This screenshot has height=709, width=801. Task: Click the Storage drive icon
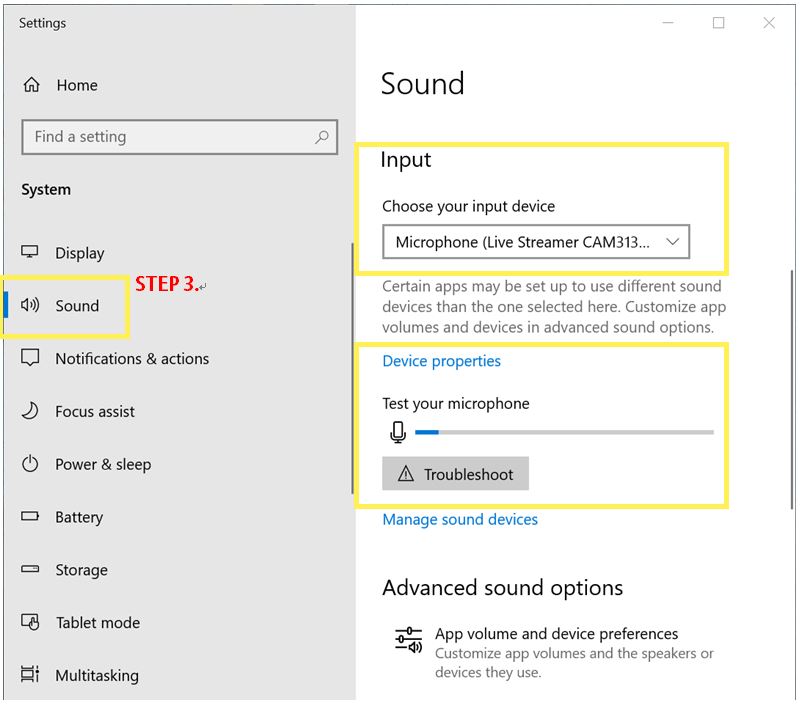click(x=30, y=569)
